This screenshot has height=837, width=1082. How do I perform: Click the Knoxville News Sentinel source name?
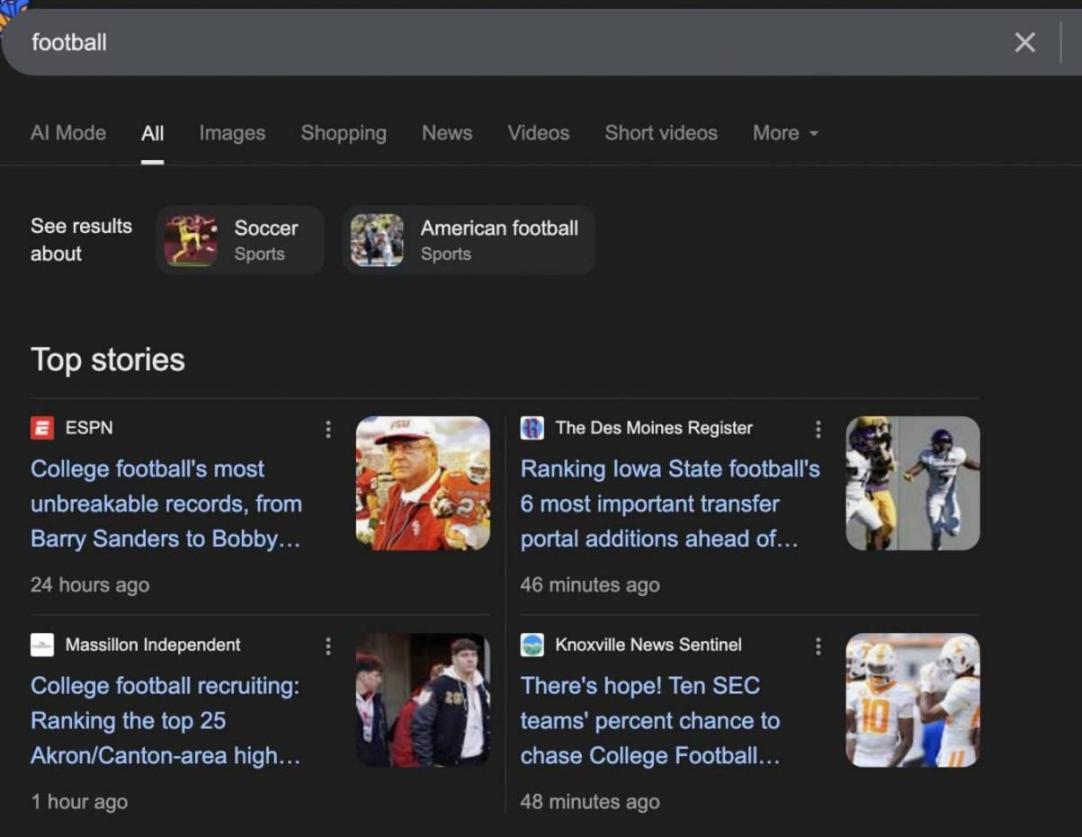(x=649, y=644)
